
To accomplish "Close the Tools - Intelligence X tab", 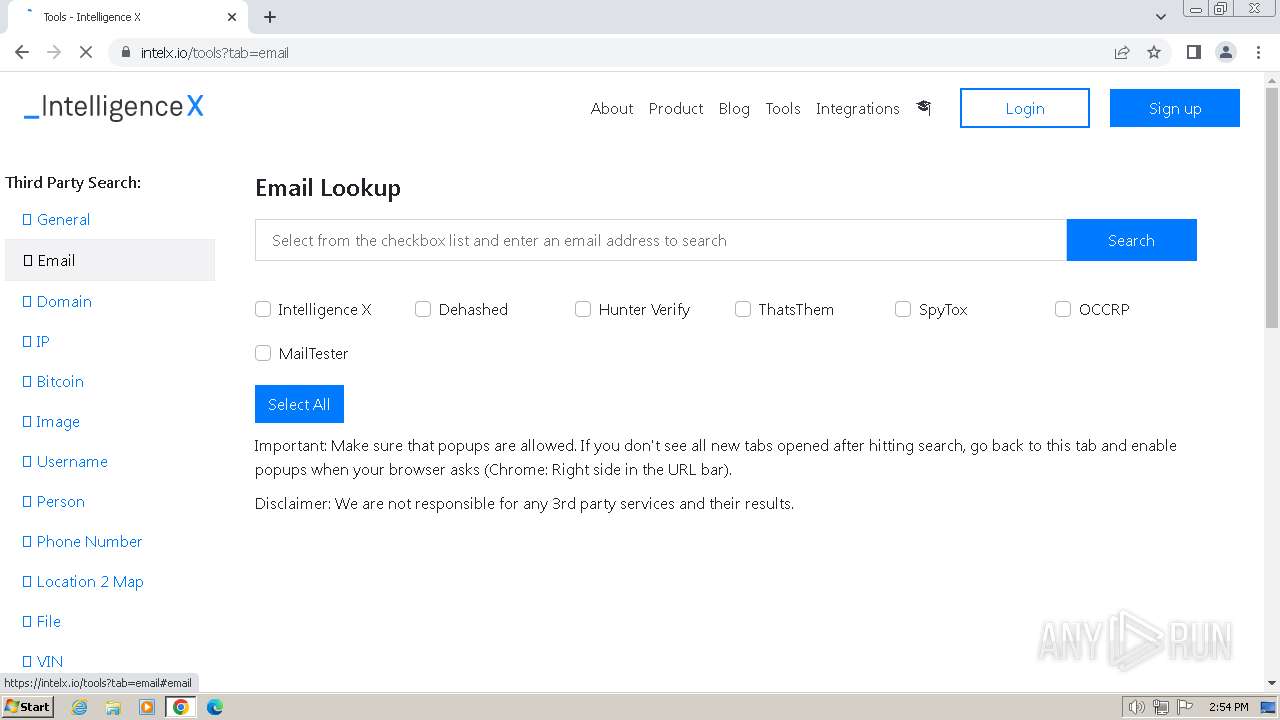I will click(232, 17).
